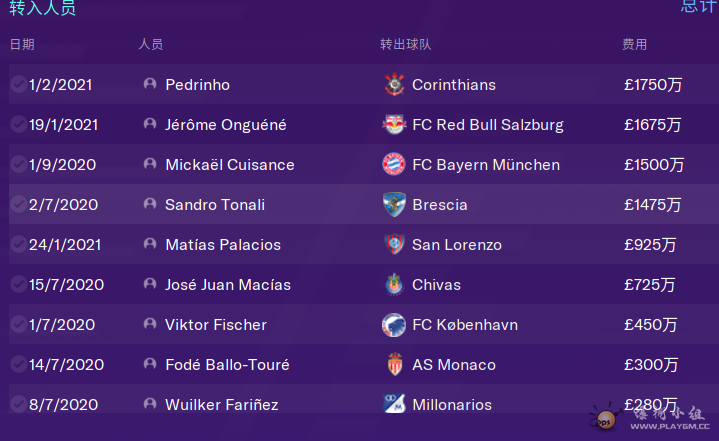The height and width of the screenshot is (441, 719).
Task: Toggle the checkmark on Viktor Fischer's row
Action: click(x=18, y=325)
